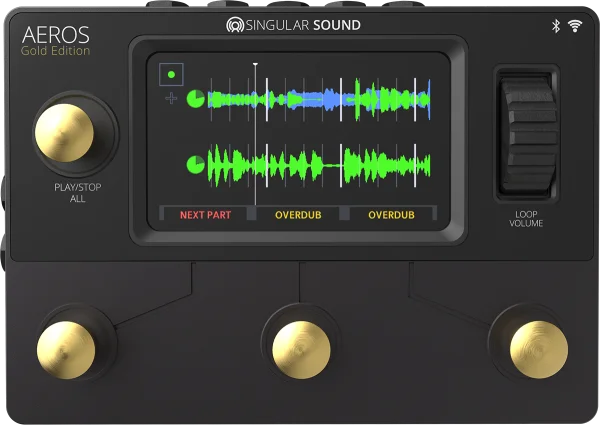Hit the Play/Stop All gold footswitch

click(x=64, y=133)
